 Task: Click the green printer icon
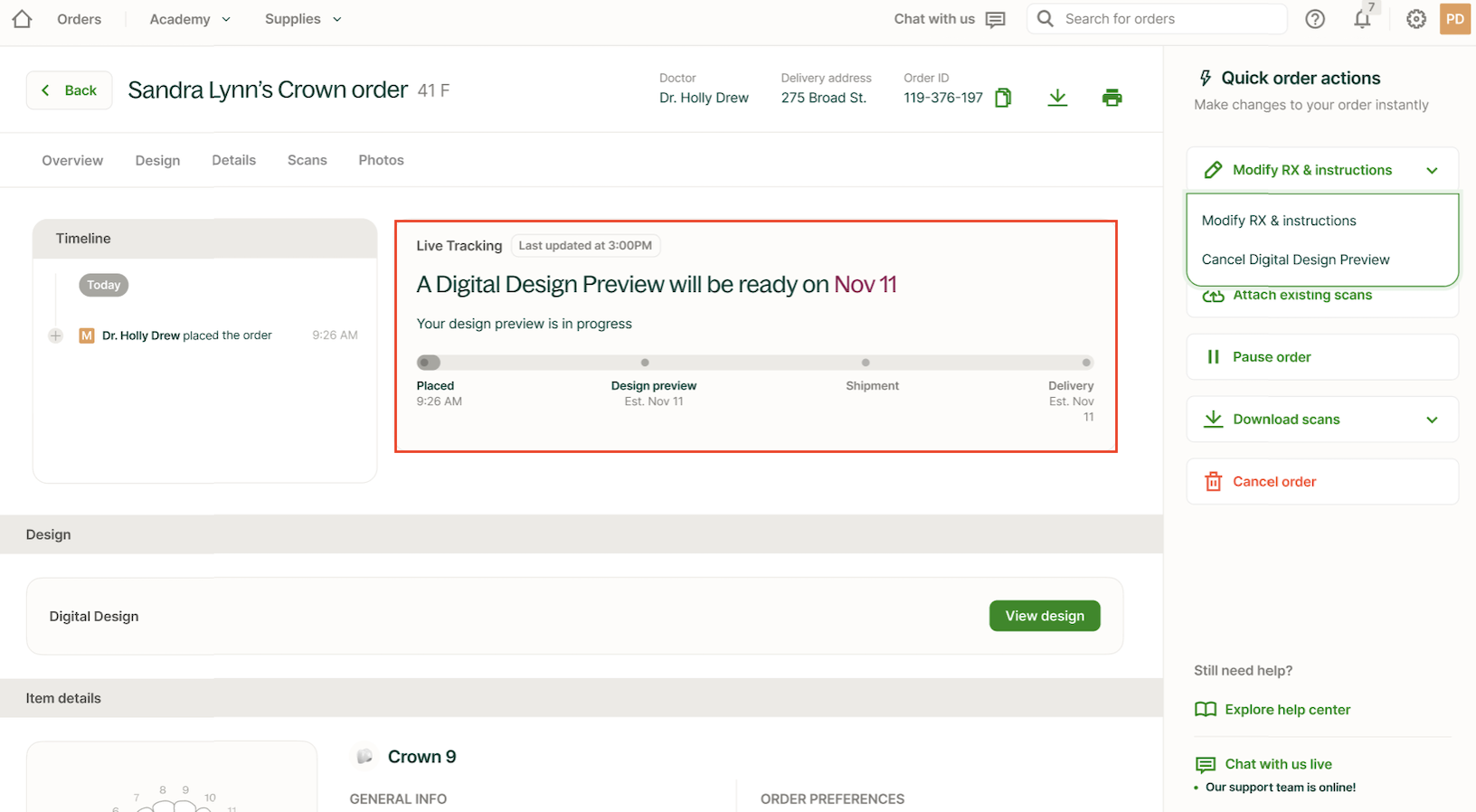pyautogui.click(x=1112, y=98)
